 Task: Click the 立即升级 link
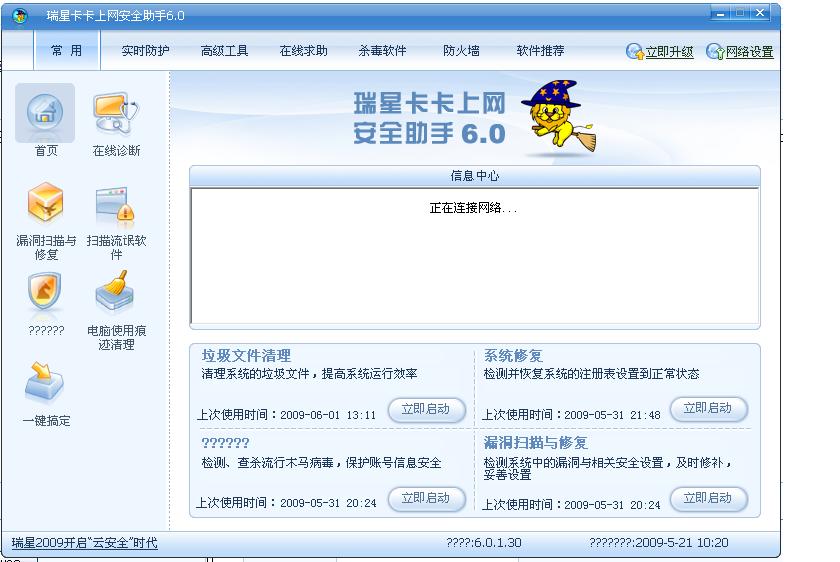[x=669, y=52]
